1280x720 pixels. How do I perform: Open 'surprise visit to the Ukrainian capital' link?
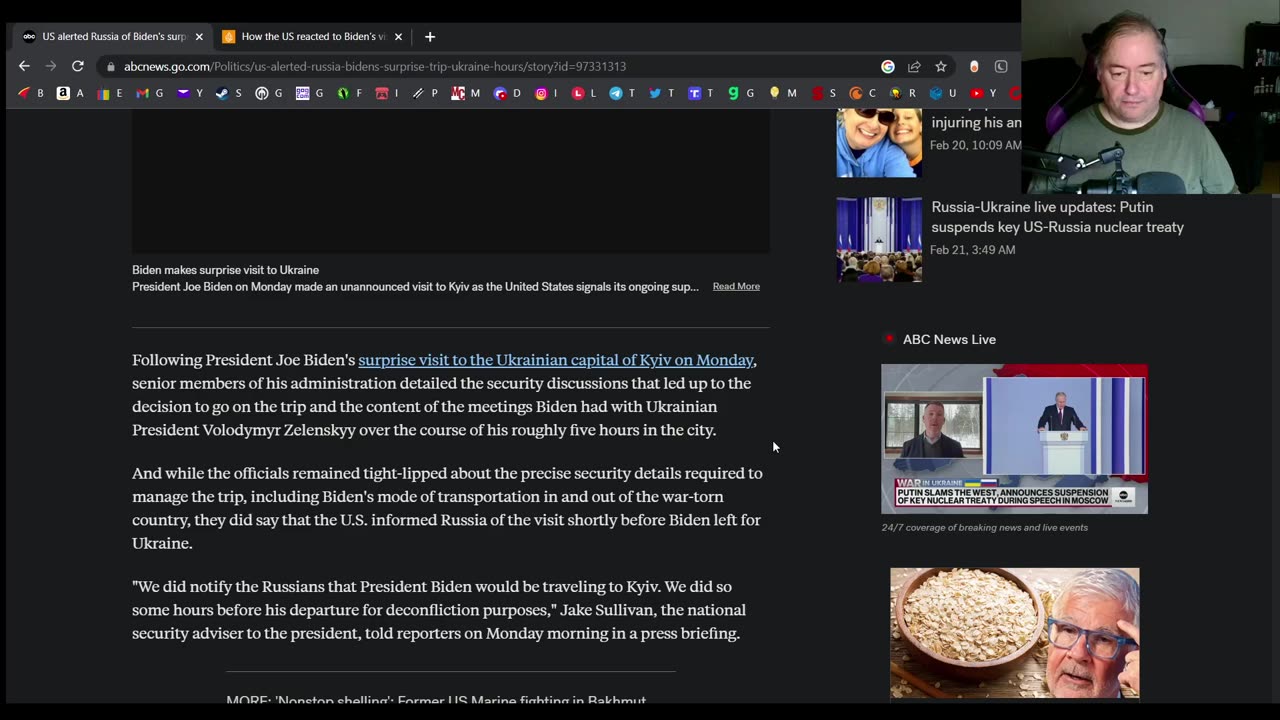tap(555, 360)
